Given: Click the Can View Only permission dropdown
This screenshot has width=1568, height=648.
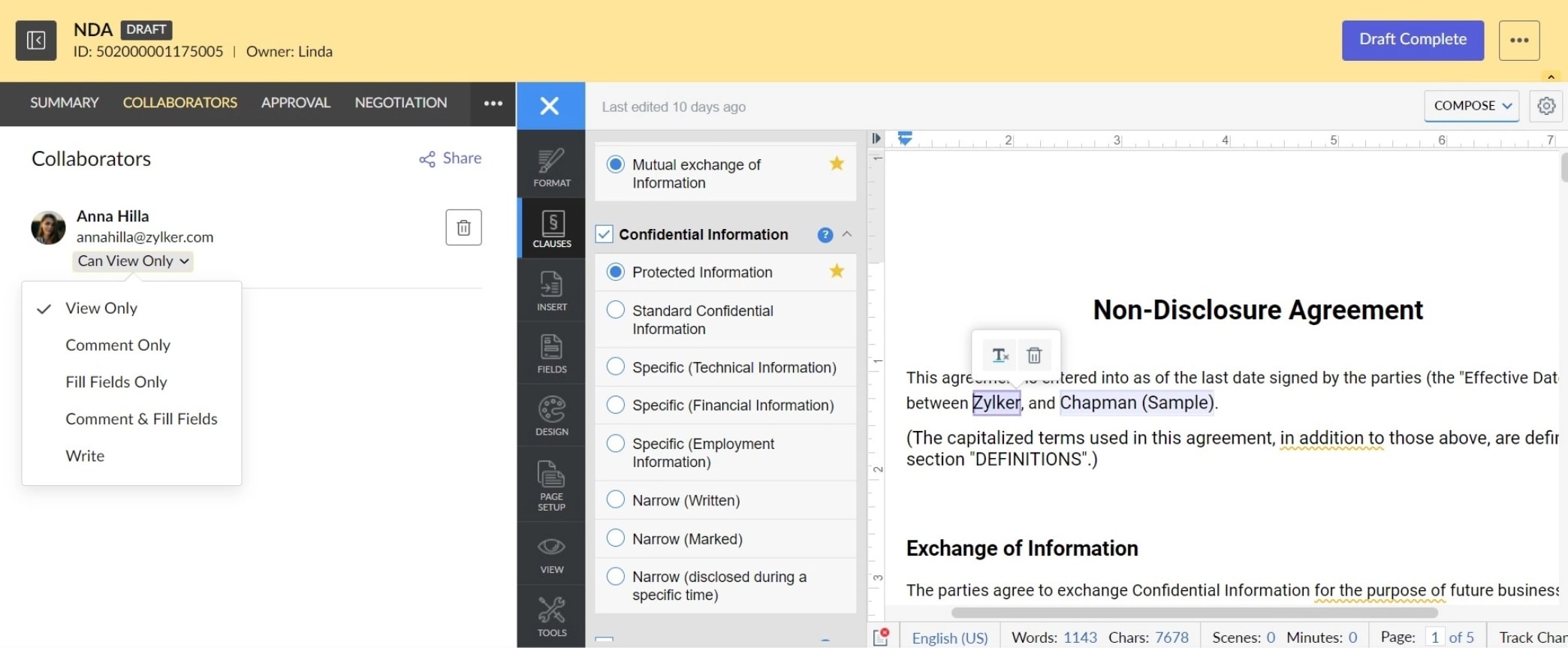Looking at the screenshot, I should [133, 261].
